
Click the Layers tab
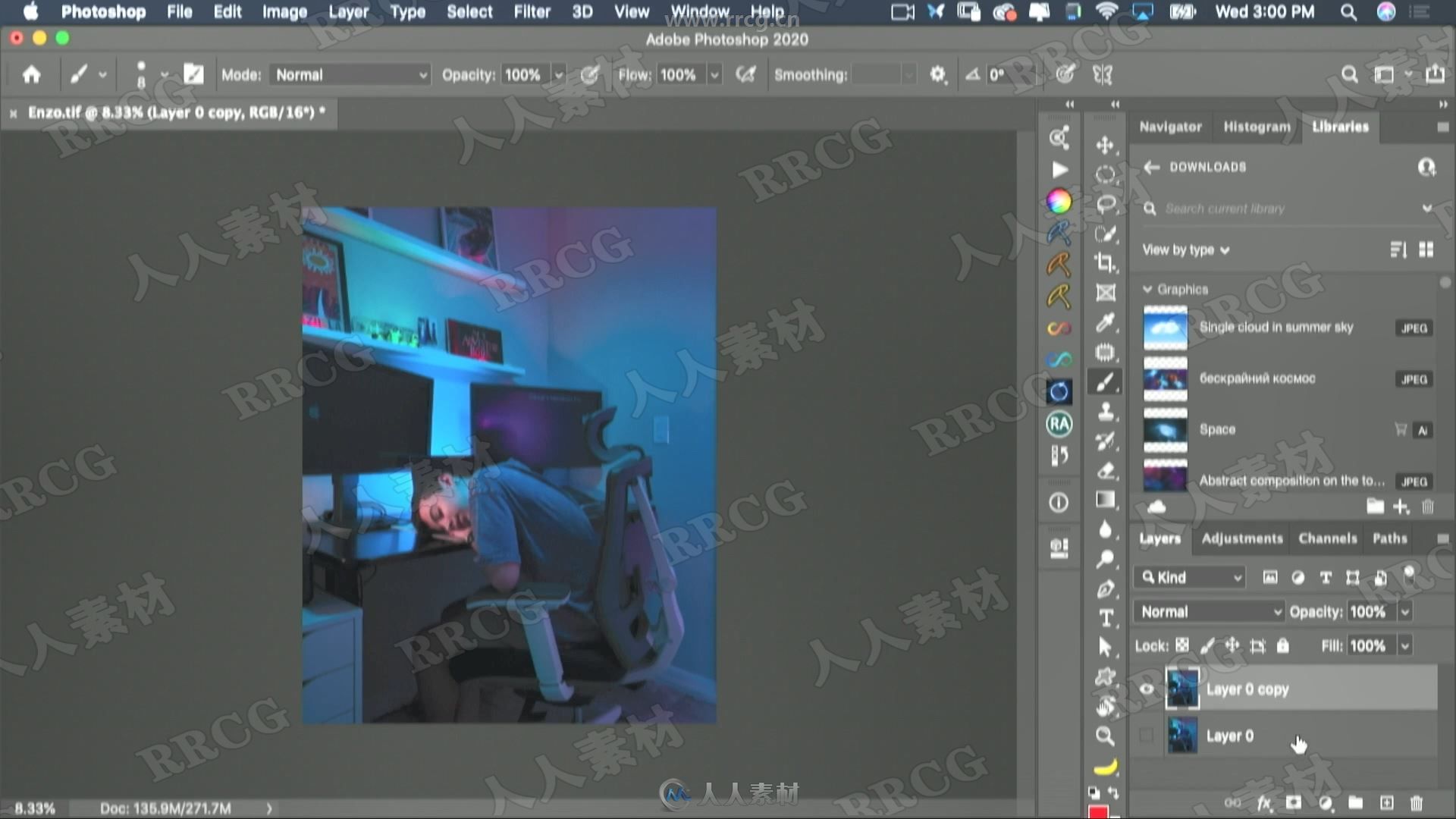1158,538
